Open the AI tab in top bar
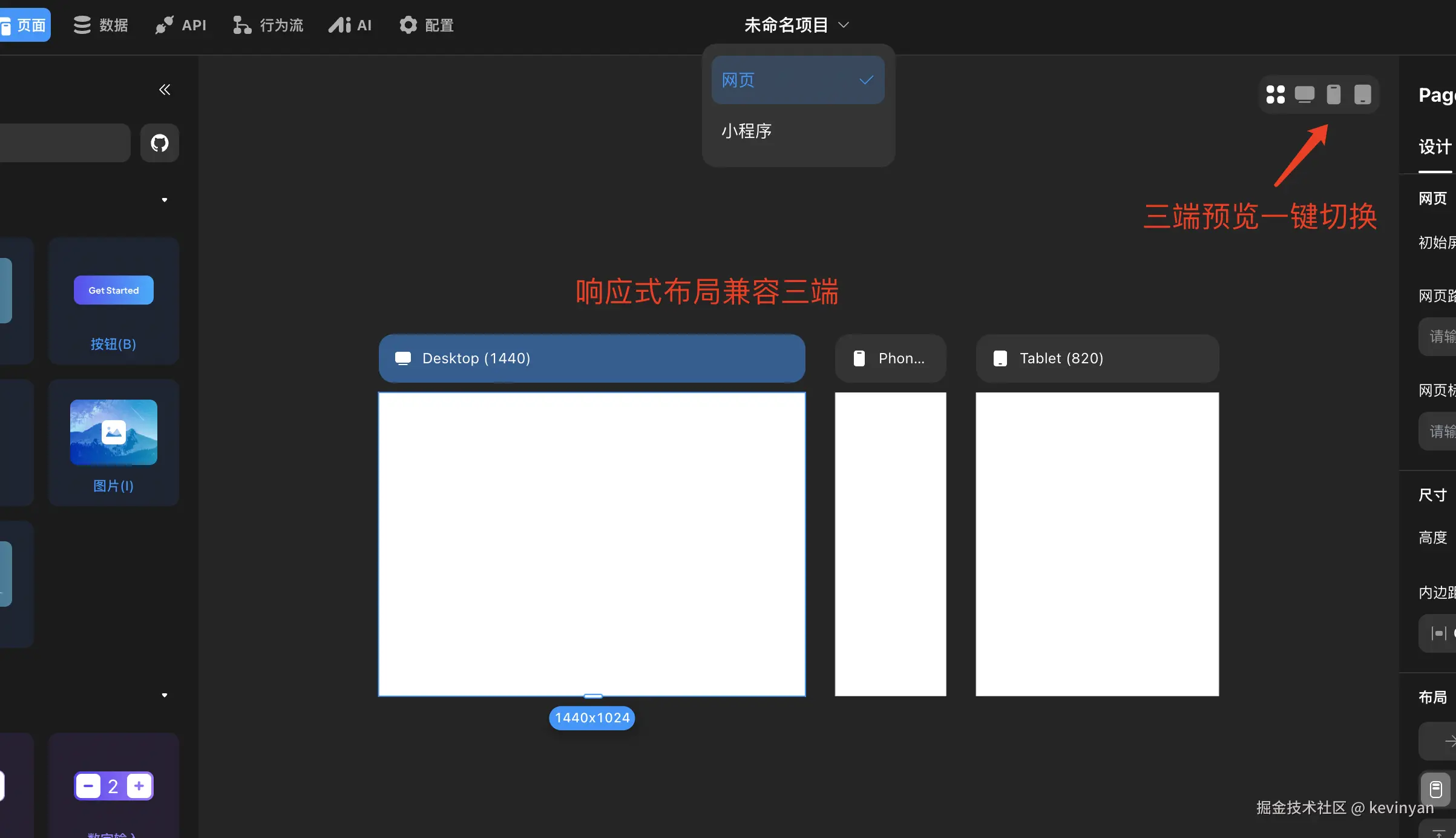This screenshot has height=838, width=1456. pos(350,25)
